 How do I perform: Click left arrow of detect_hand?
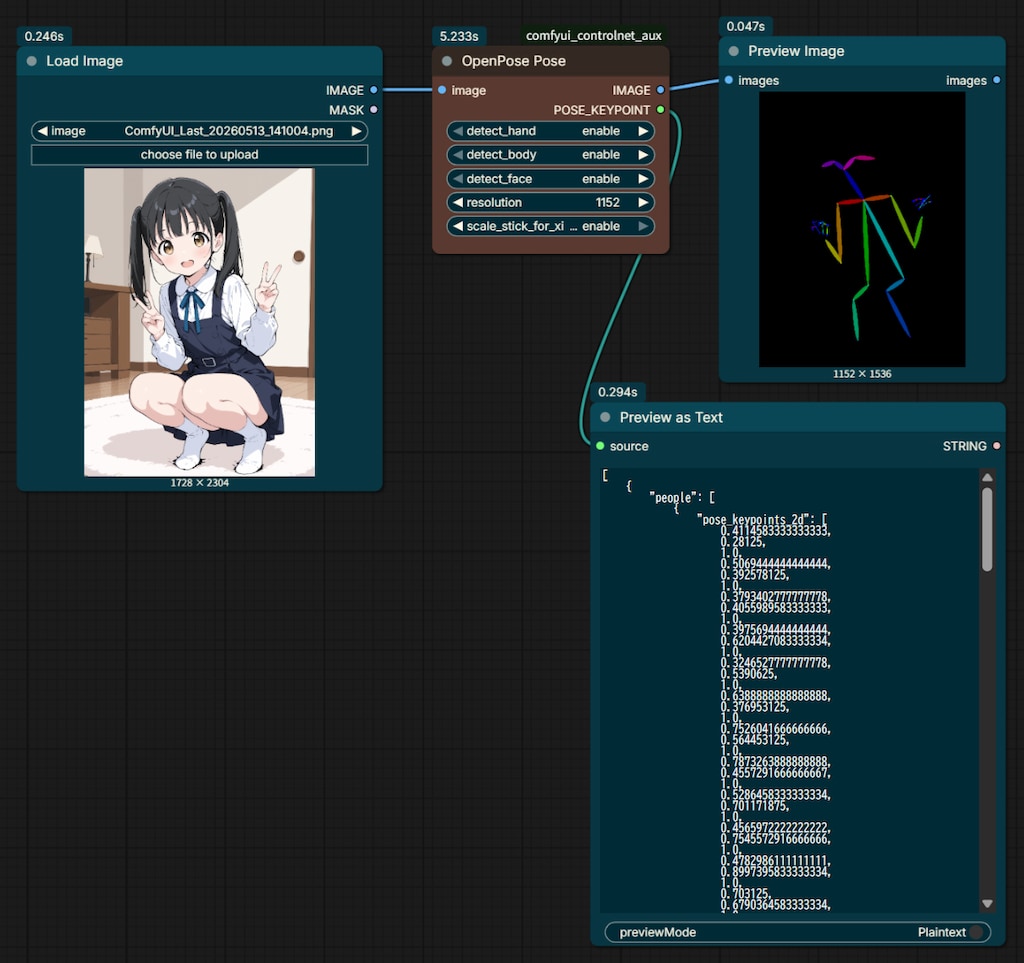coord(458,131)
